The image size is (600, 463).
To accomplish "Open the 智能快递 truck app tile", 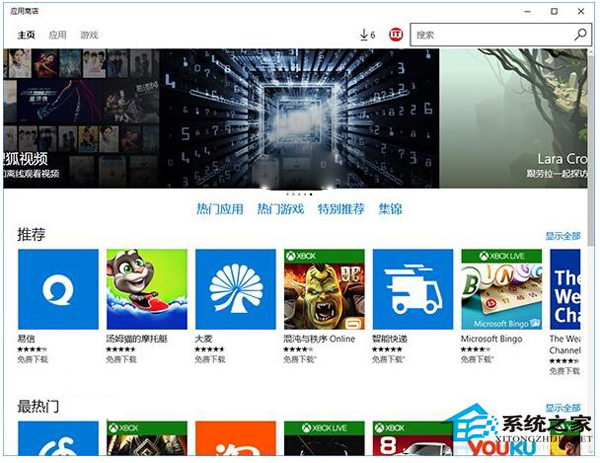I will pos(413,289).
